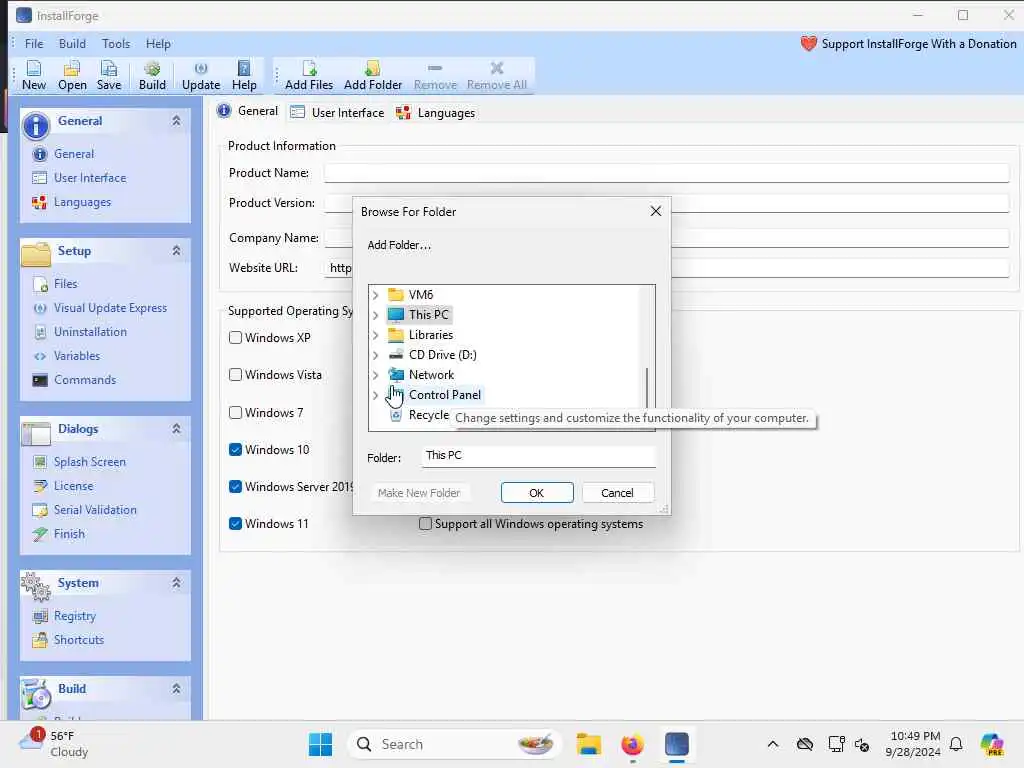Select Network in the folder tree
The height and width of the screenshot is (768, 1024).
click(431, 375)
